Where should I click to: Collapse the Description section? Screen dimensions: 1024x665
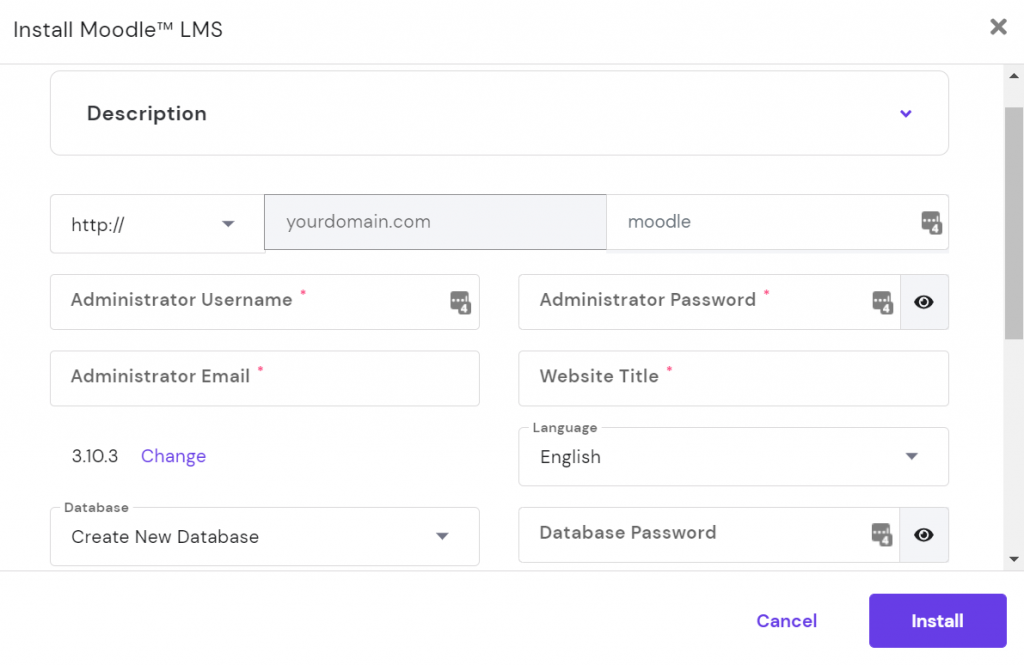[907, 113]
